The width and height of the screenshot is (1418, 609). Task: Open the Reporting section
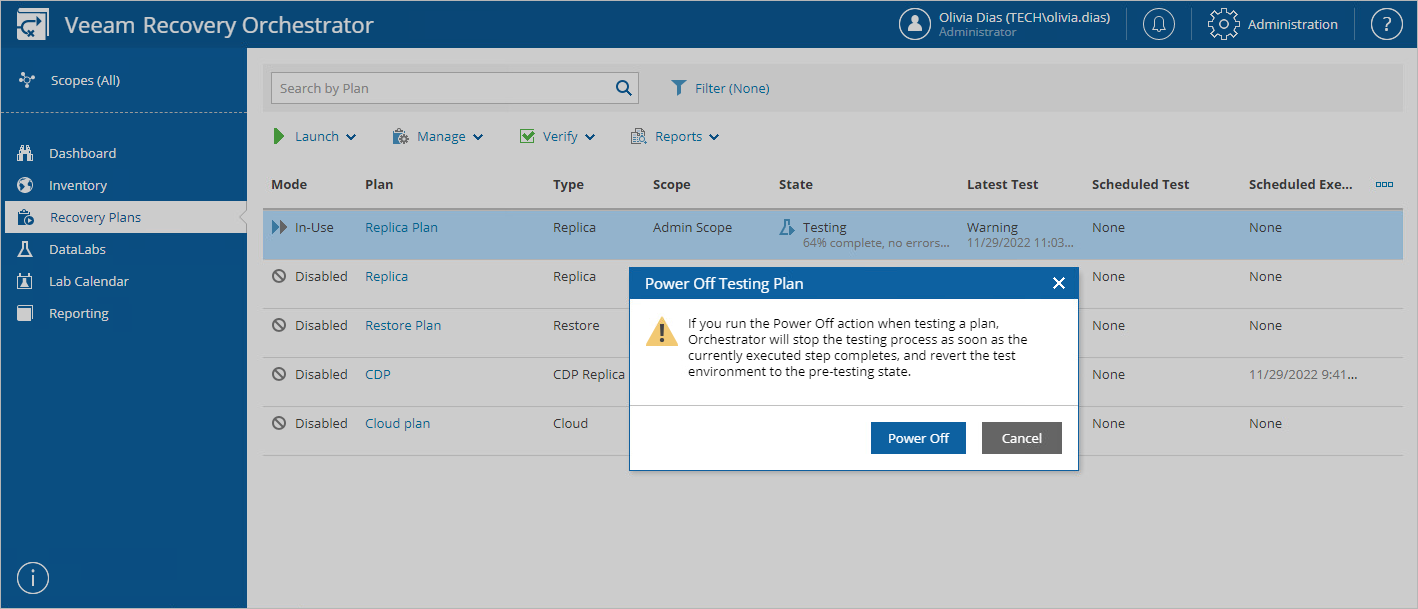point(81,312)
